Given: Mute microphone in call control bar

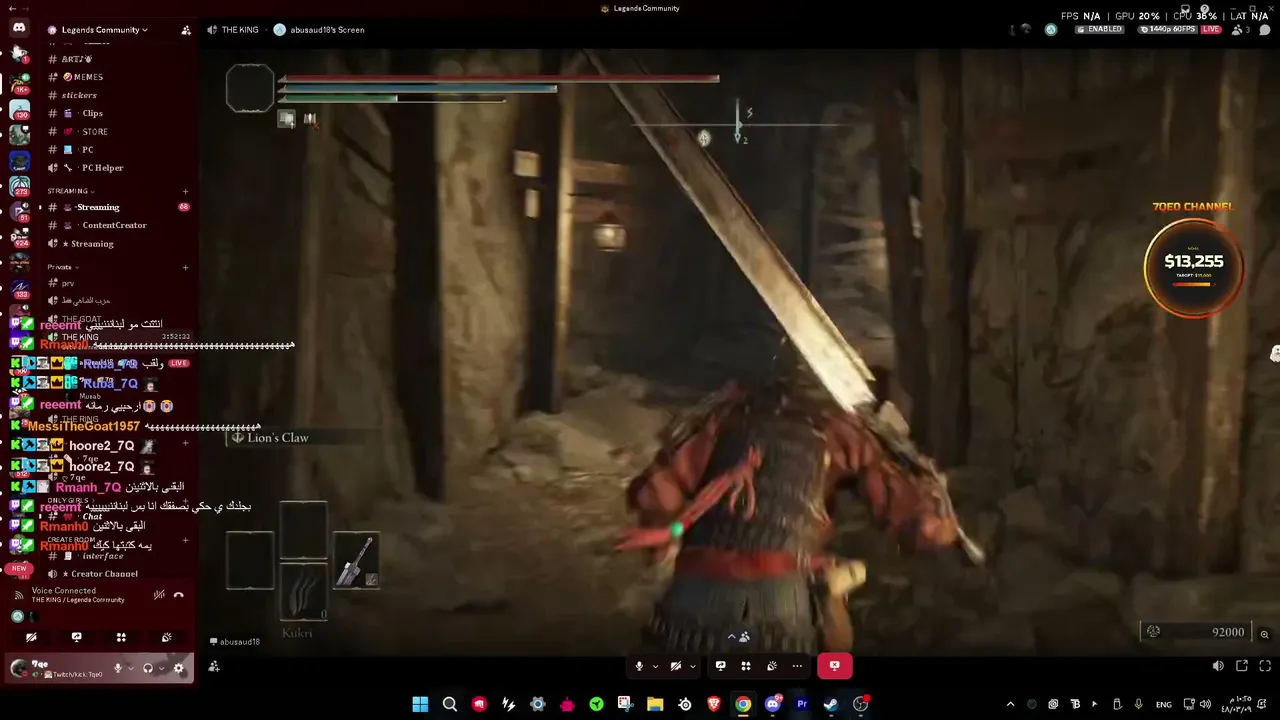Looking at the screenshot, I should (639, 666).
